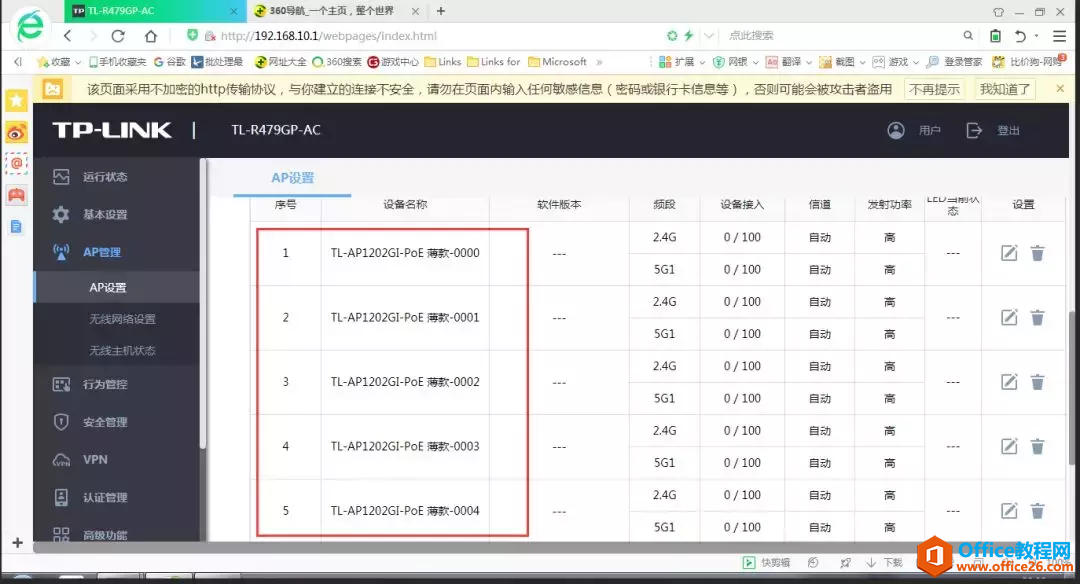Image resolution: width=1080 pixels, height=584 pixels.
Task: Delete the TL-AP1202GI-PoE 薄款-0004 entry
Action: pos(1037,510)
